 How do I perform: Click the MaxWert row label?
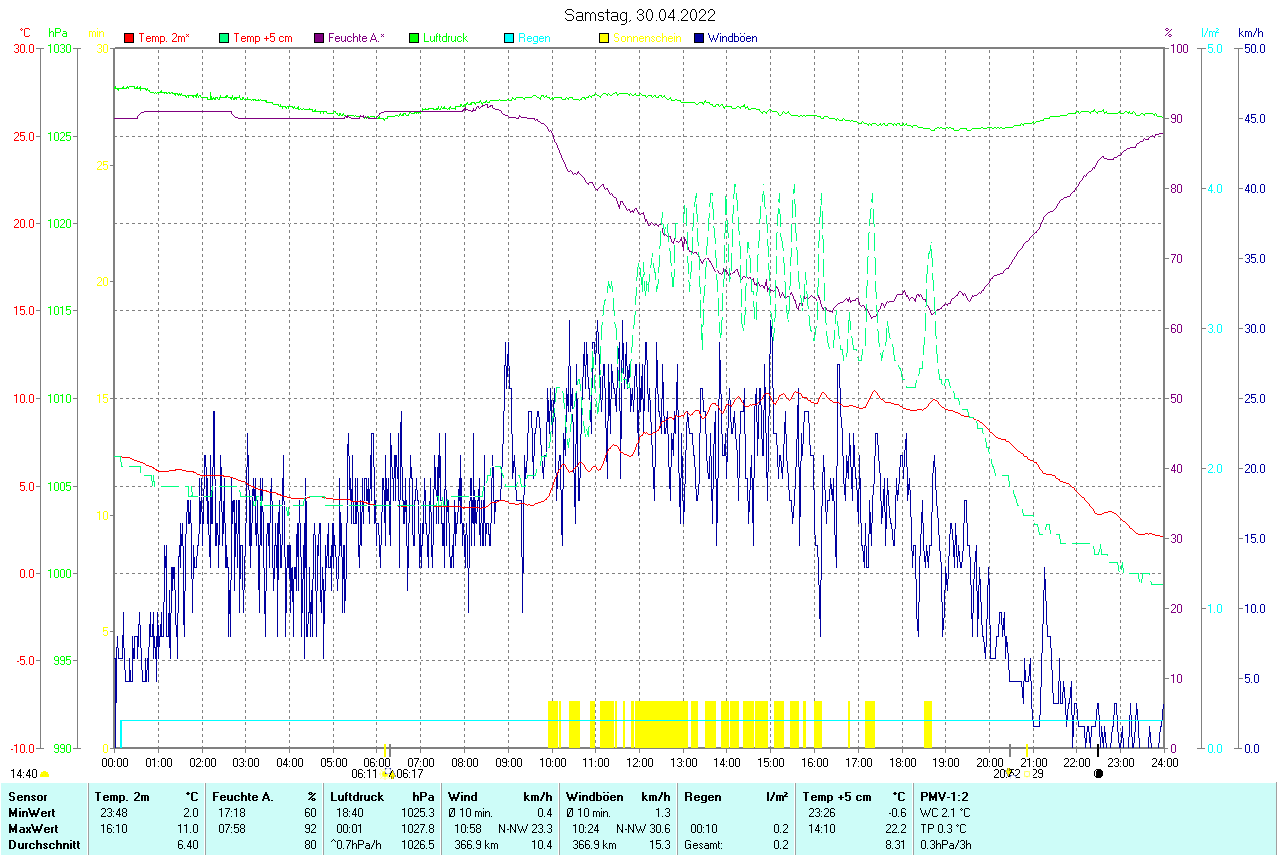33,829
